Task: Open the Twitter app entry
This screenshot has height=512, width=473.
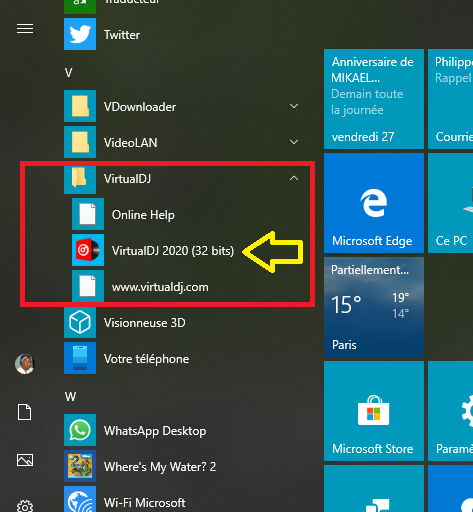Action: pos(185,34)
